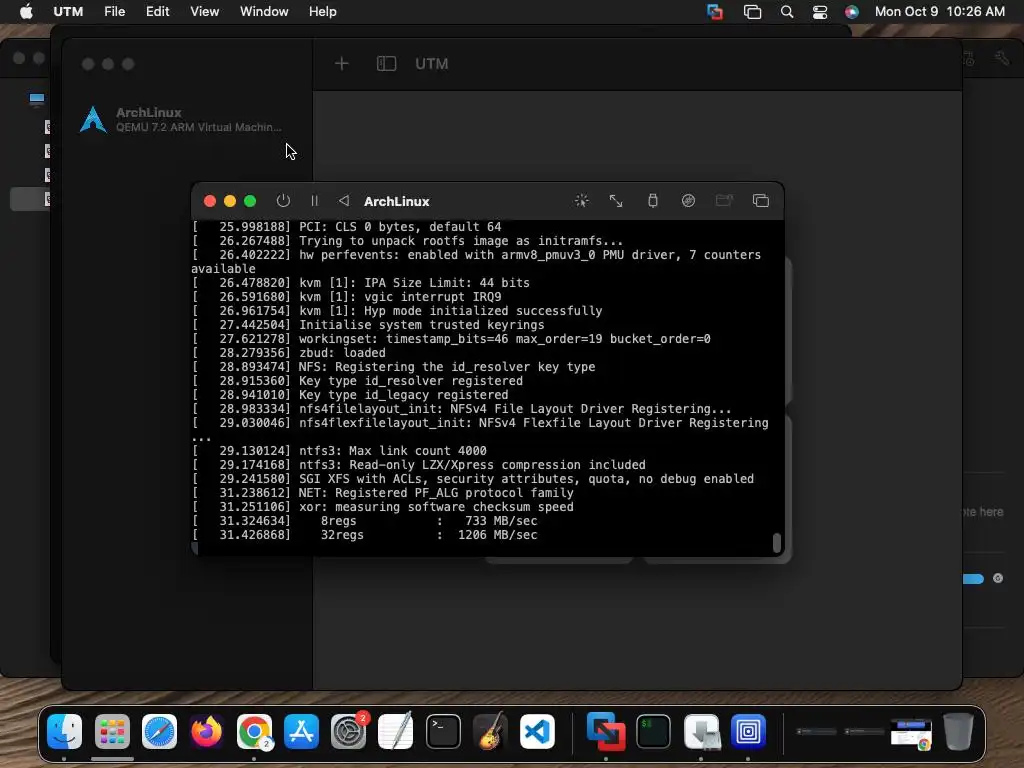Open System Settings from the Dock
This screenshot has width=1024, height=768.
tap(349, 731)
